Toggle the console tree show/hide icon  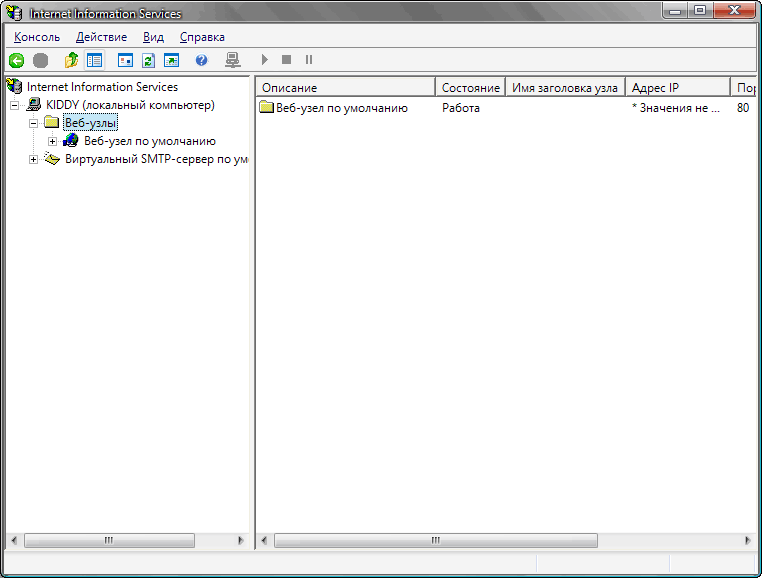tap(94, 60)
